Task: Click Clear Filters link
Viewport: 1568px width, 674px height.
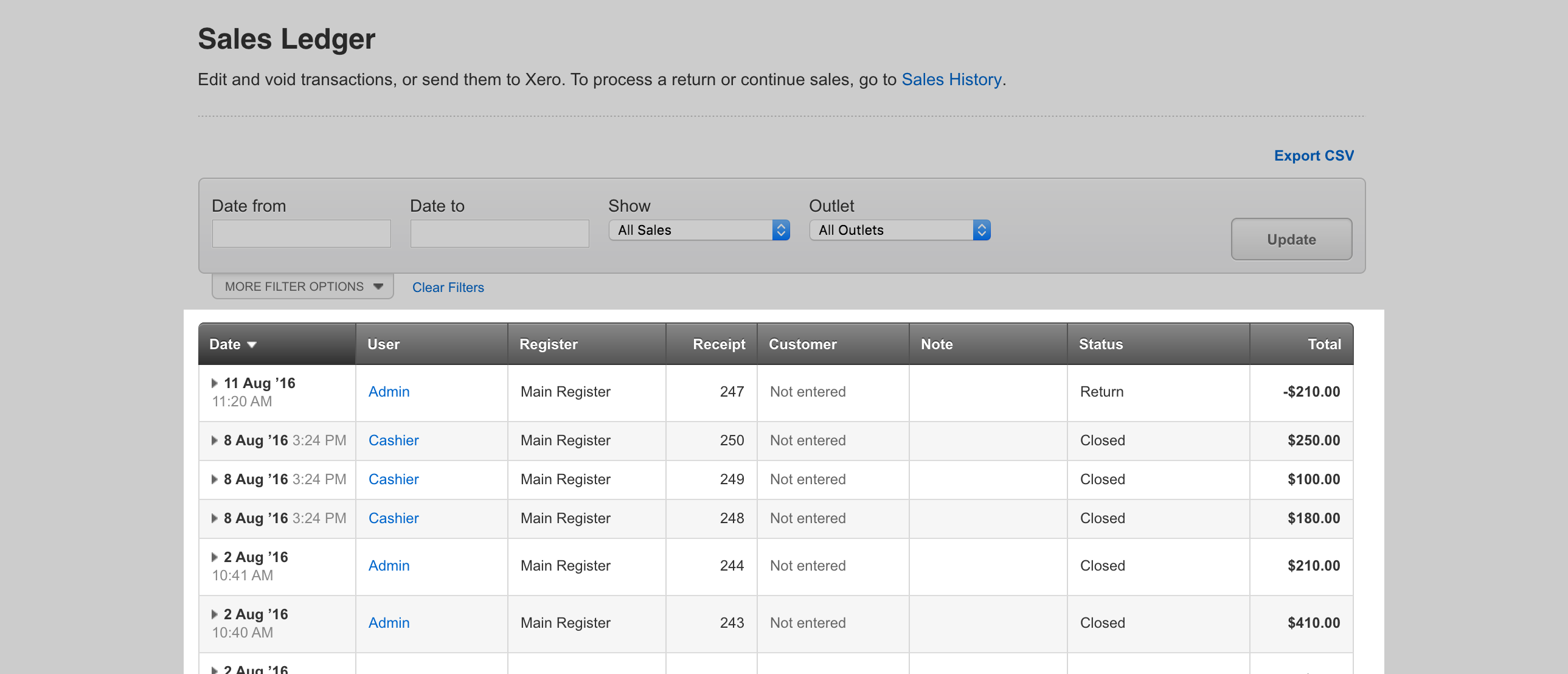Action: (x=448, y=287)
